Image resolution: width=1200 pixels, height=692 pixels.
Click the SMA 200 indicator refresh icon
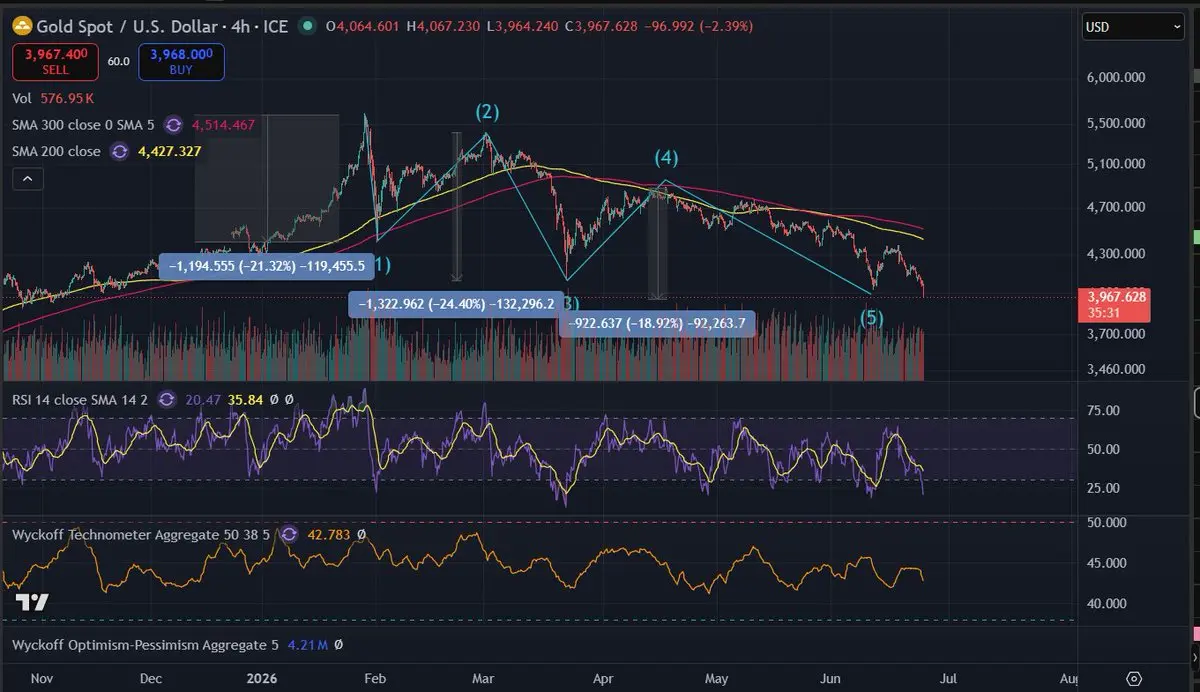tap(120, 152)
